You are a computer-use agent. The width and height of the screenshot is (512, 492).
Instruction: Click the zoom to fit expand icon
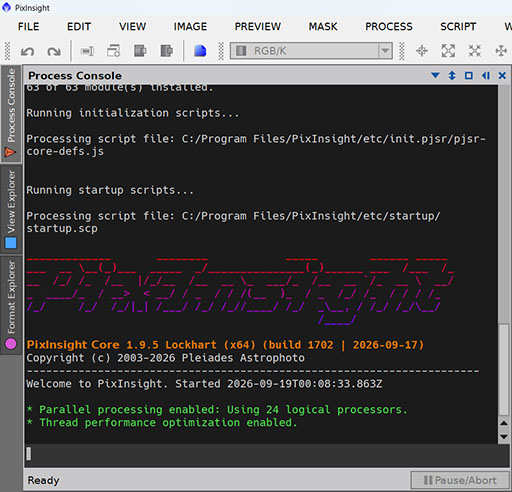pos(448,51)
